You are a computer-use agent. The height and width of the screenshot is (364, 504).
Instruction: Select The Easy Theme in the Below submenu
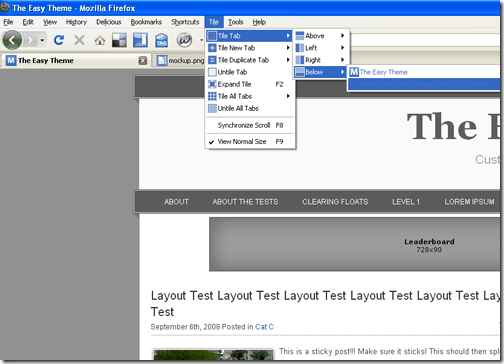[x=424, y=72]
